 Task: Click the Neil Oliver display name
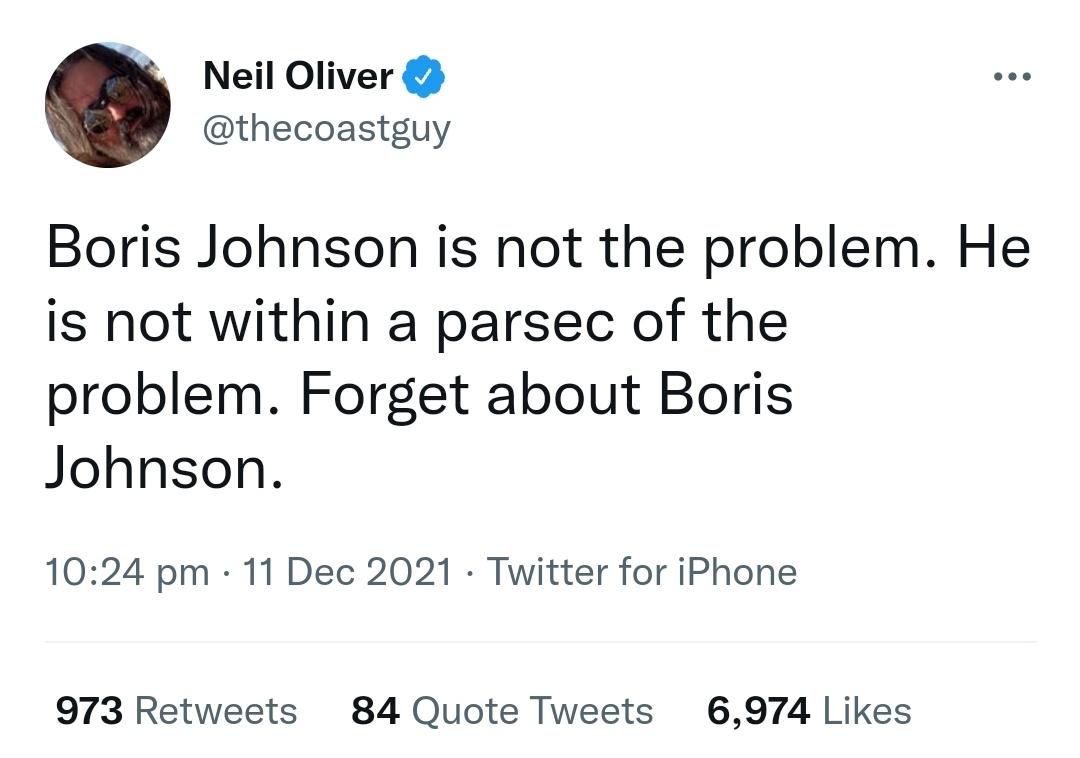point(298,76)
